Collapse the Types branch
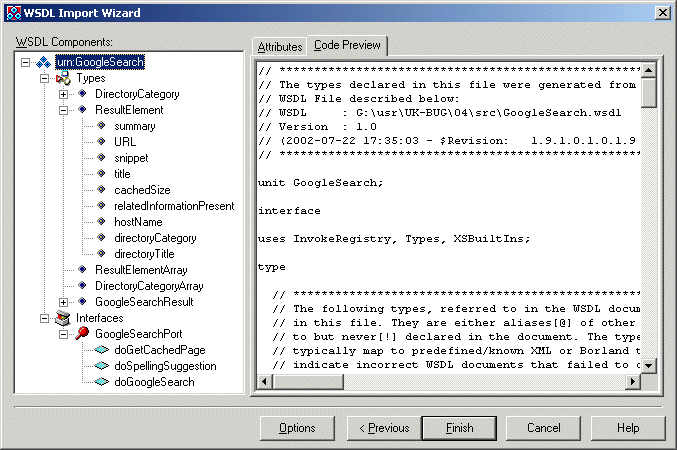The height and width of the screenshot is (450, 677). pos(44,78)
